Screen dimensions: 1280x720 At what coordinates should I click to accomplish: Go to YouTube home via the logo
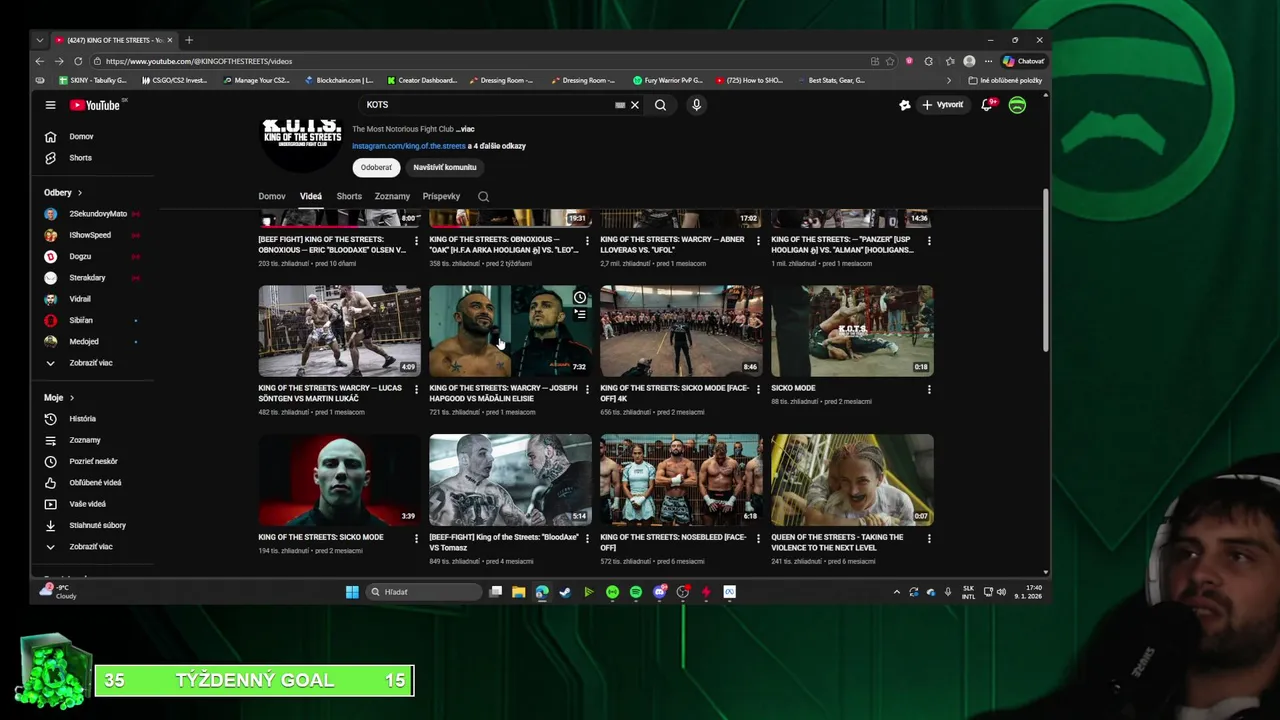click(x=95, y=105)
